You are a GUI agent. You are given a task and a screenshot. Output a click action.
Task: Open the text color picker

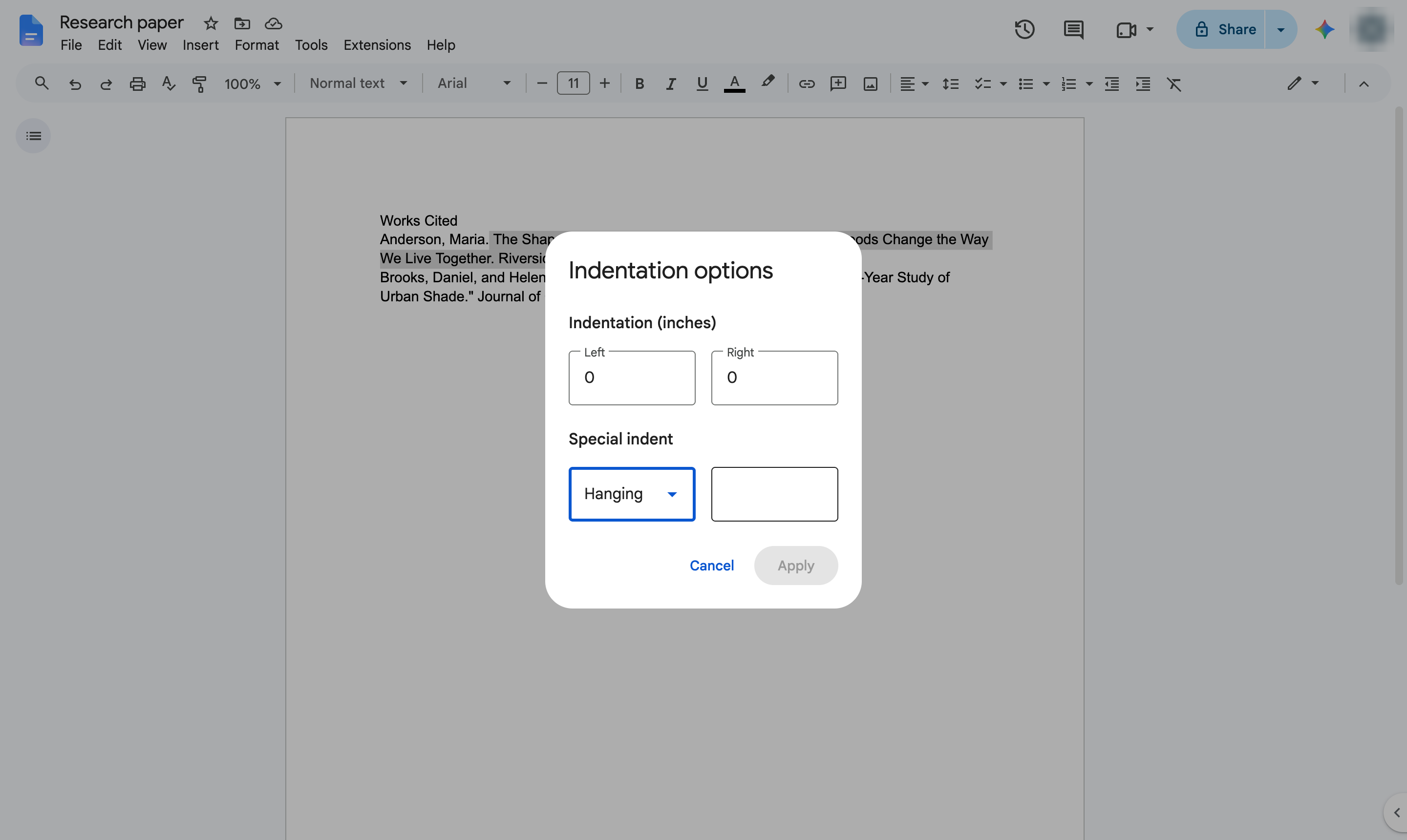tap(734, 84)
